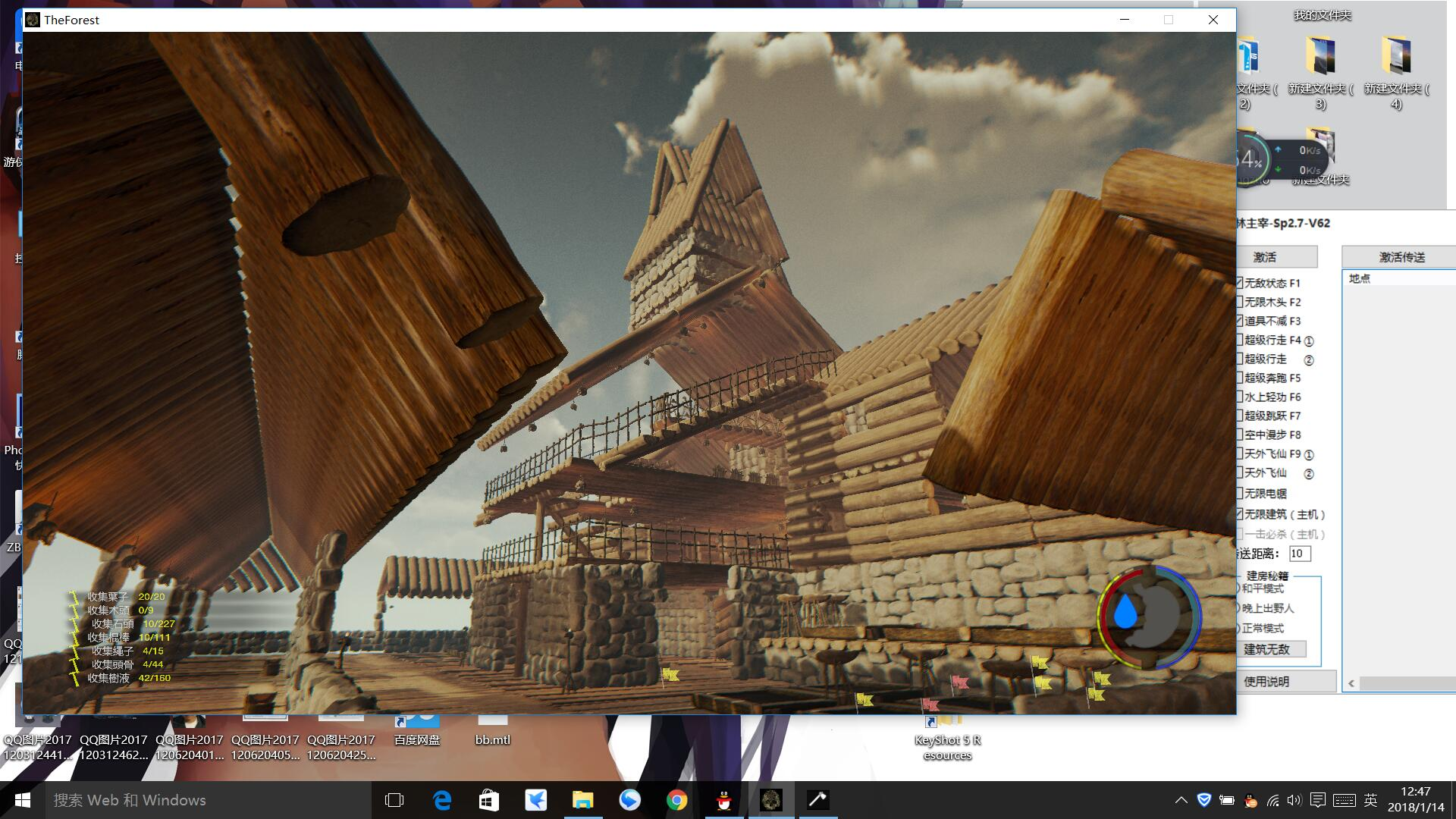Open 使用说明 instructions button
1456x819 pixels.
1286,681
